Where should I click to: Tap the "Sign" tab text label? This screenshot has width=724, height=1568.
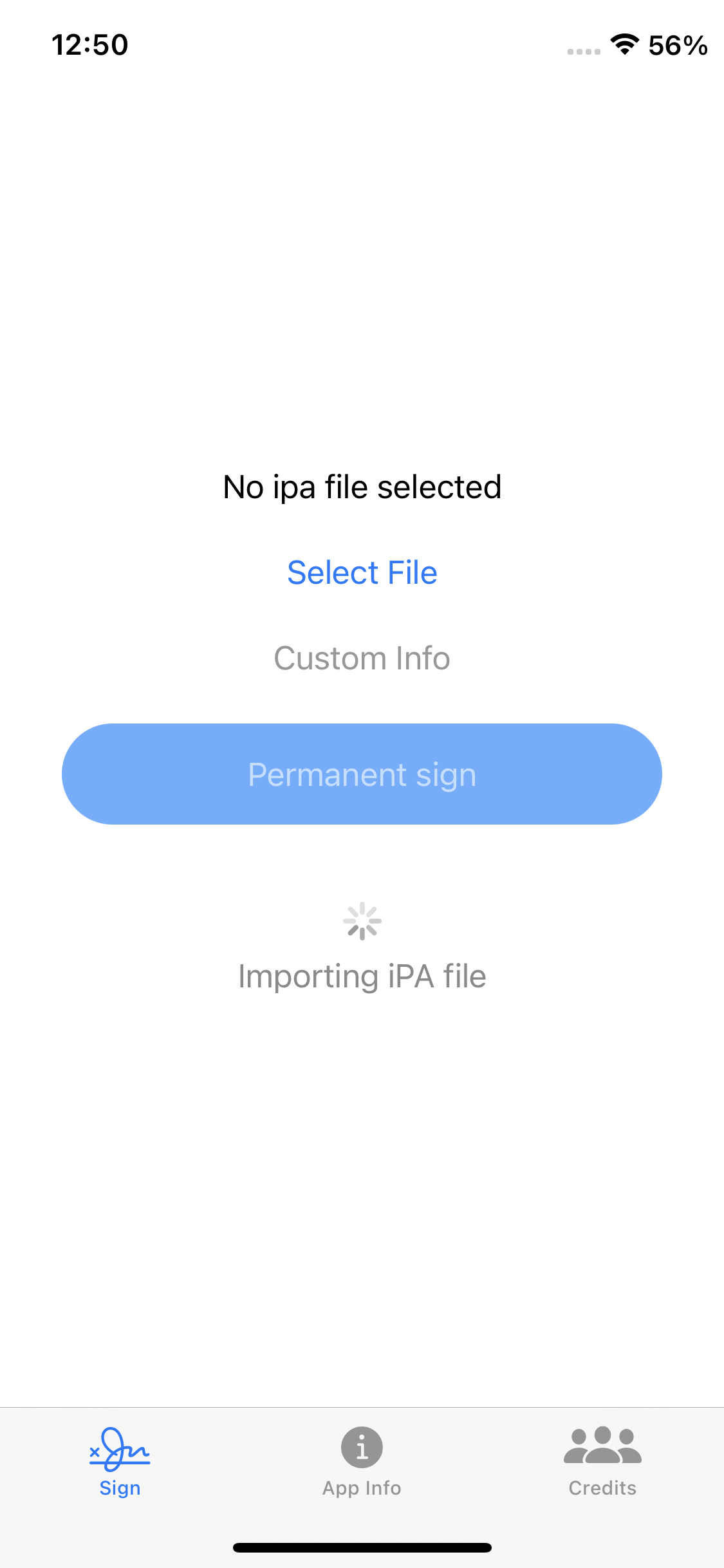[x=120, y=1488]
